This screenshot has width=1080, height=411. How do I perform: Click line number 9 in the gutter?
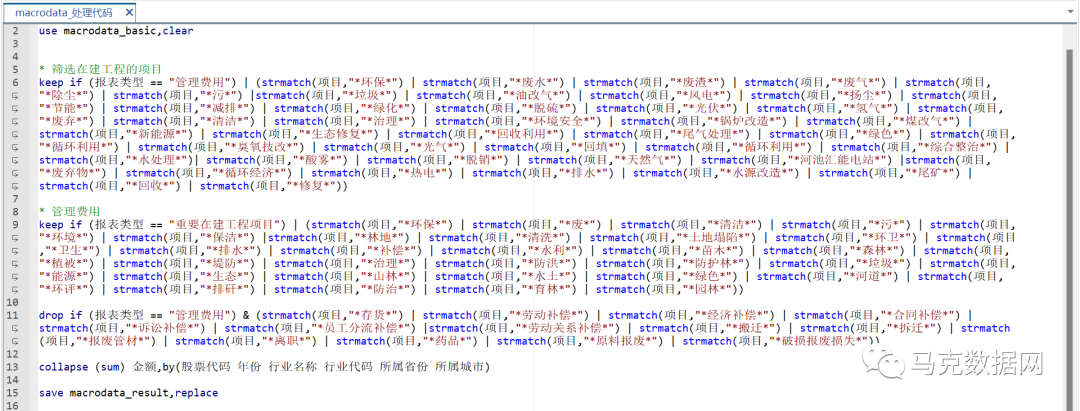tap(15, 224)
